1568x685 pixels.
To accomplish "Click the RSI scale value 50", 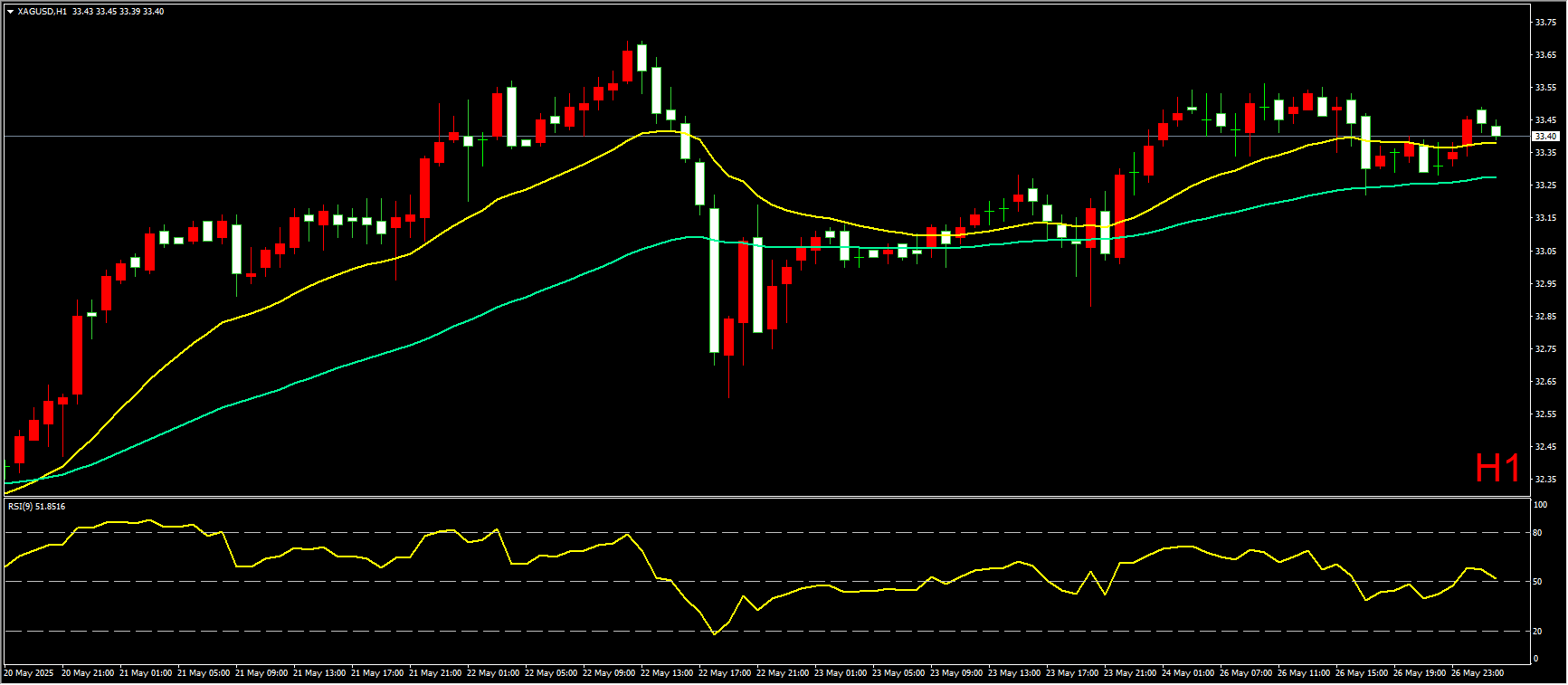I will click(x=1538, y=582).
